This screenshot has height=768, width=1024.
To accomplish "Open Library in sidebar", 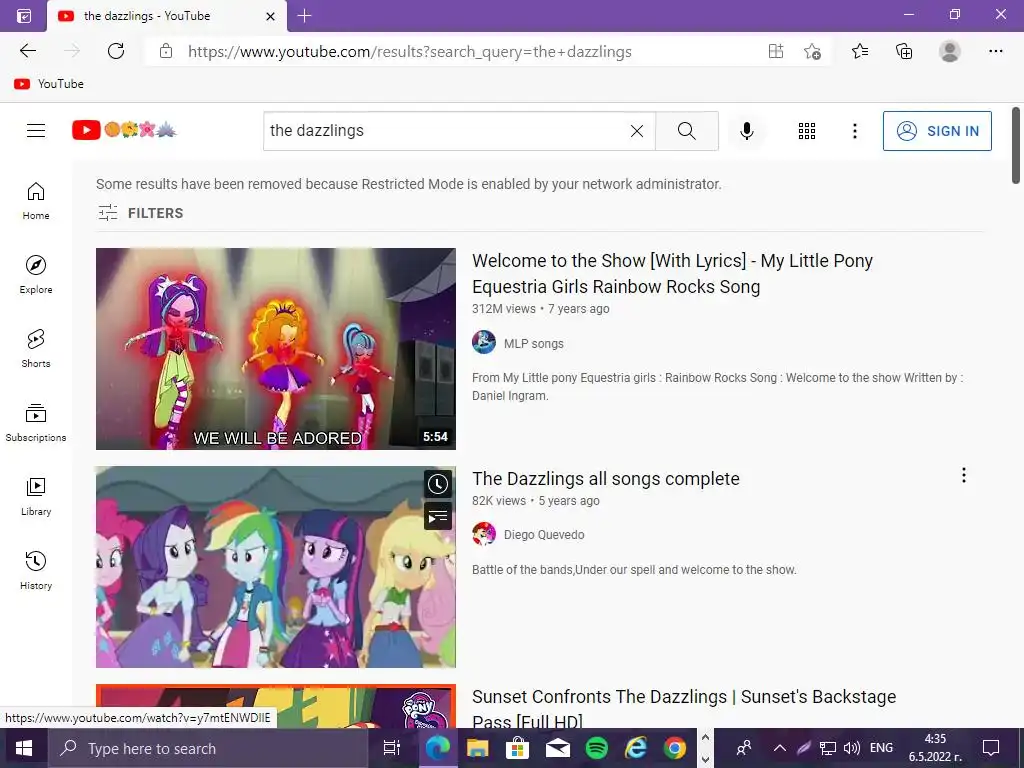I will [36, 497].
